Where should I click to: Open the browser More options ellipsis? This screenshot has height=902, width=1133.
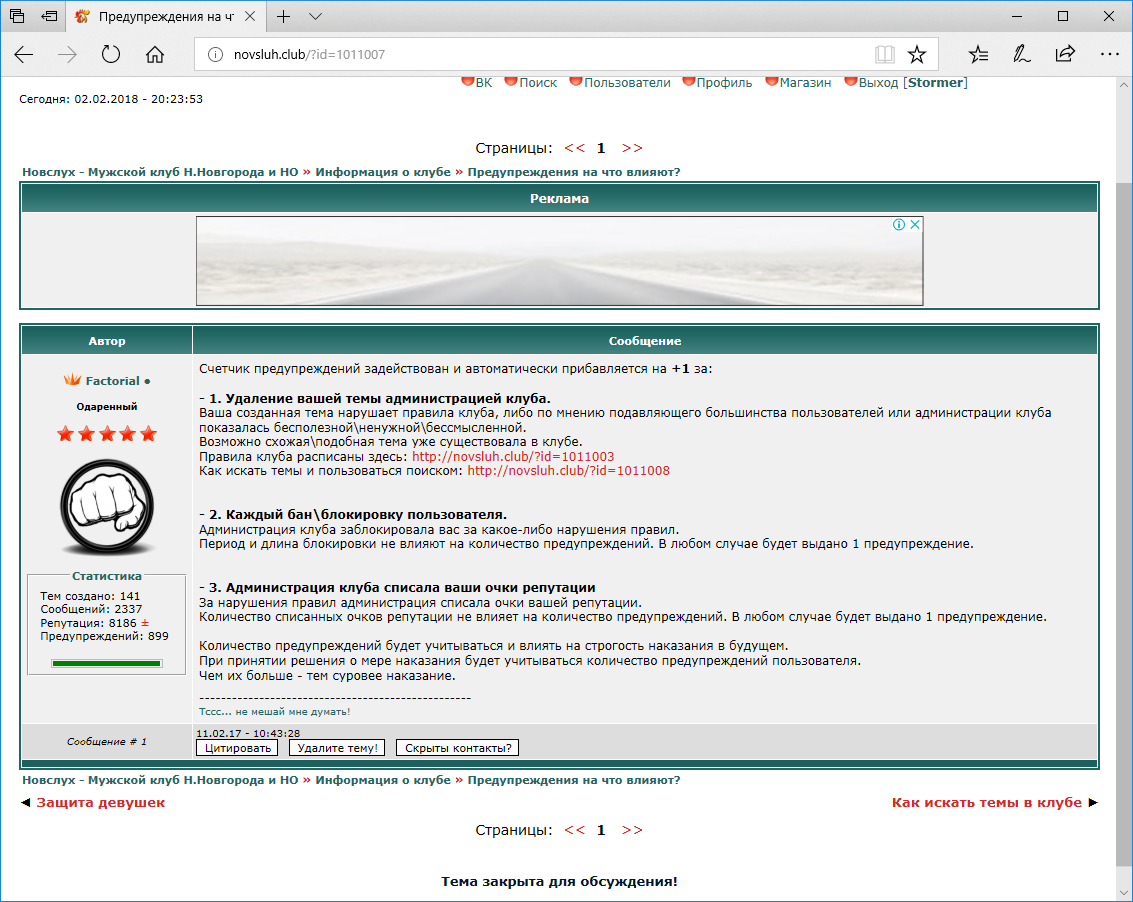click(x=1108, y=54)
